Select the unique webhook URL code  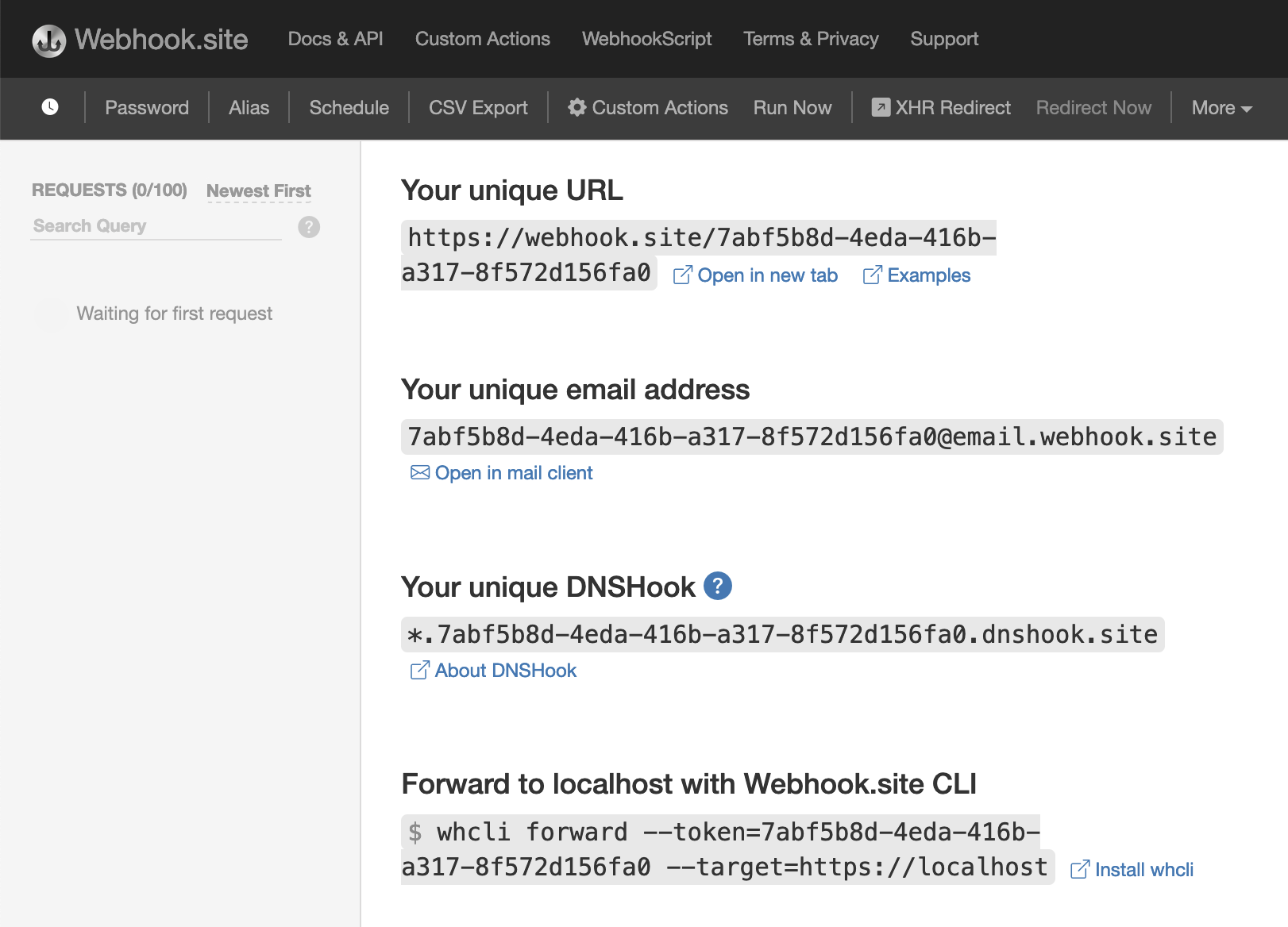(699, 255)
